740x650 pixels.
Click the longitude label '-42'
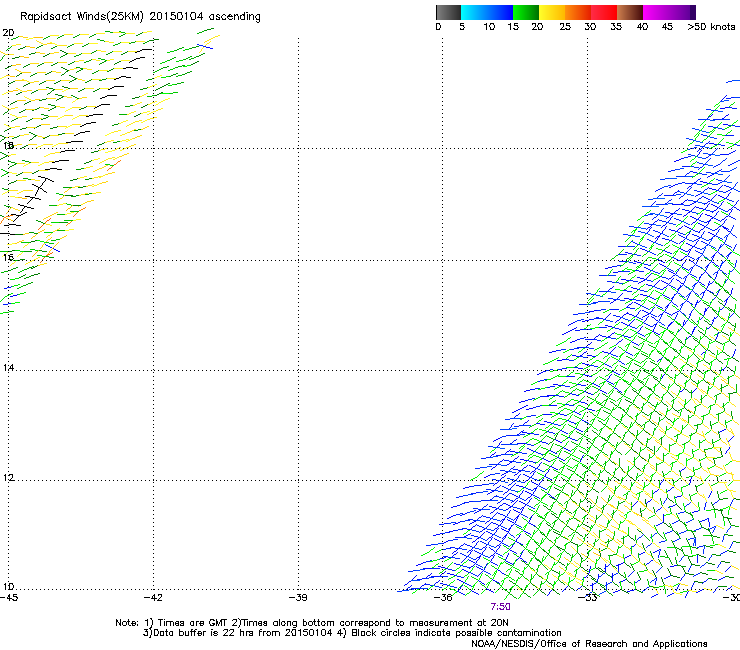(x=153, y=598)
